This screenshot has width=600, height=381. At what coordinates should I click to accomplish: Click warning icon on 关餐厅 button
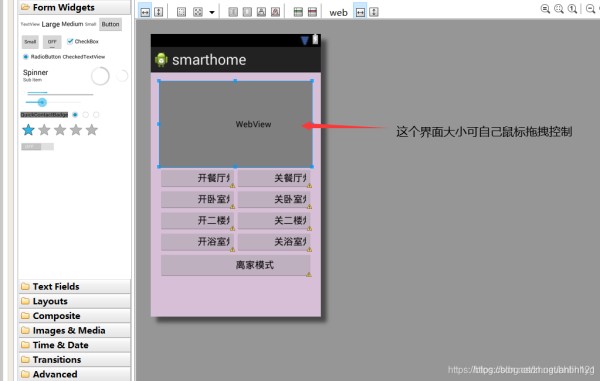[x=309, y=186]
